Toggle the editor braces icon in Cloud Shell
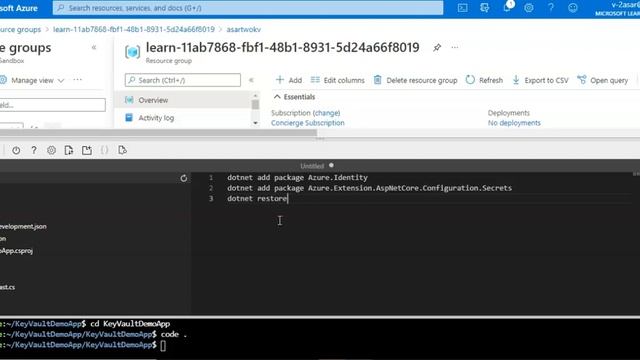Image resolution: width=640 pixels, height=360 pixels. [104, 150]
